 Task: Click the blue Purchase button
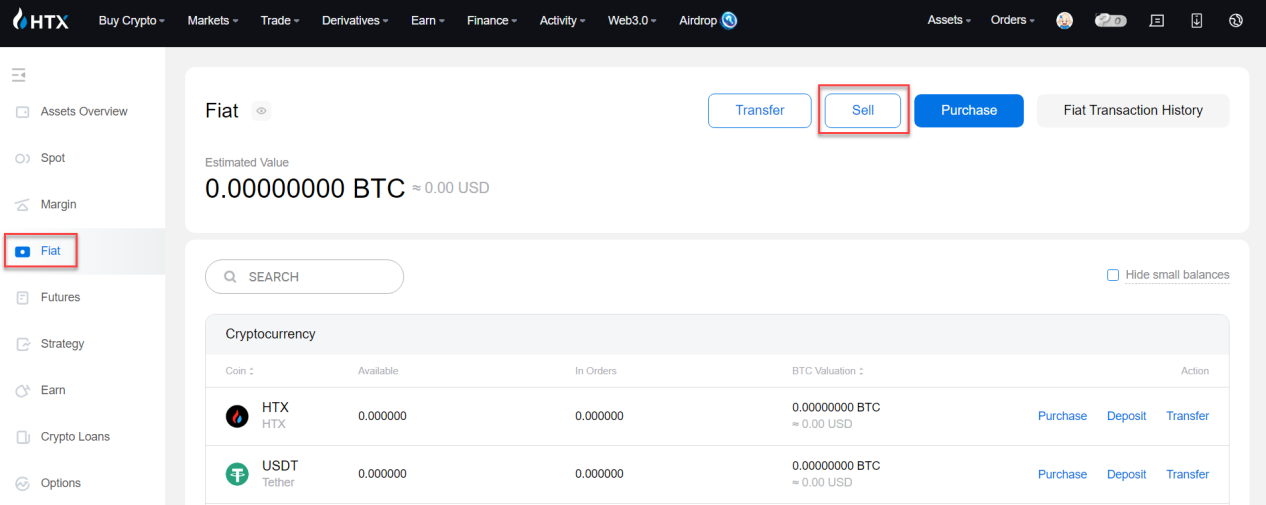tap(969, 111)
